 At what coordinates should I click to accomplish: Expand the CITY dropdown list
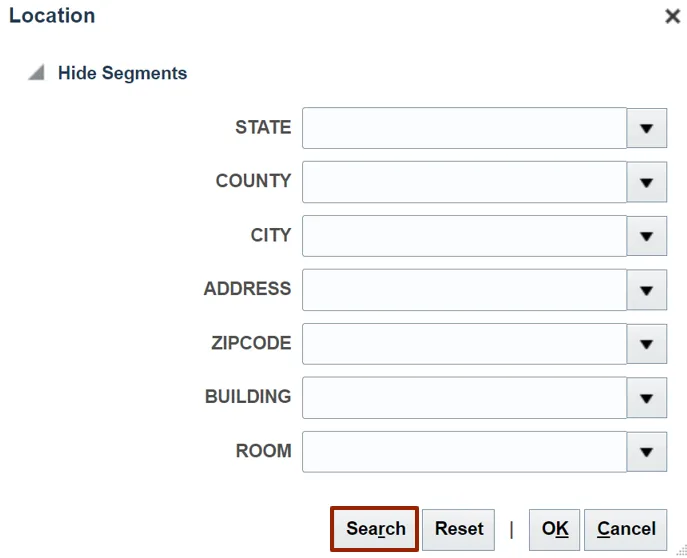tap(646, 236)
